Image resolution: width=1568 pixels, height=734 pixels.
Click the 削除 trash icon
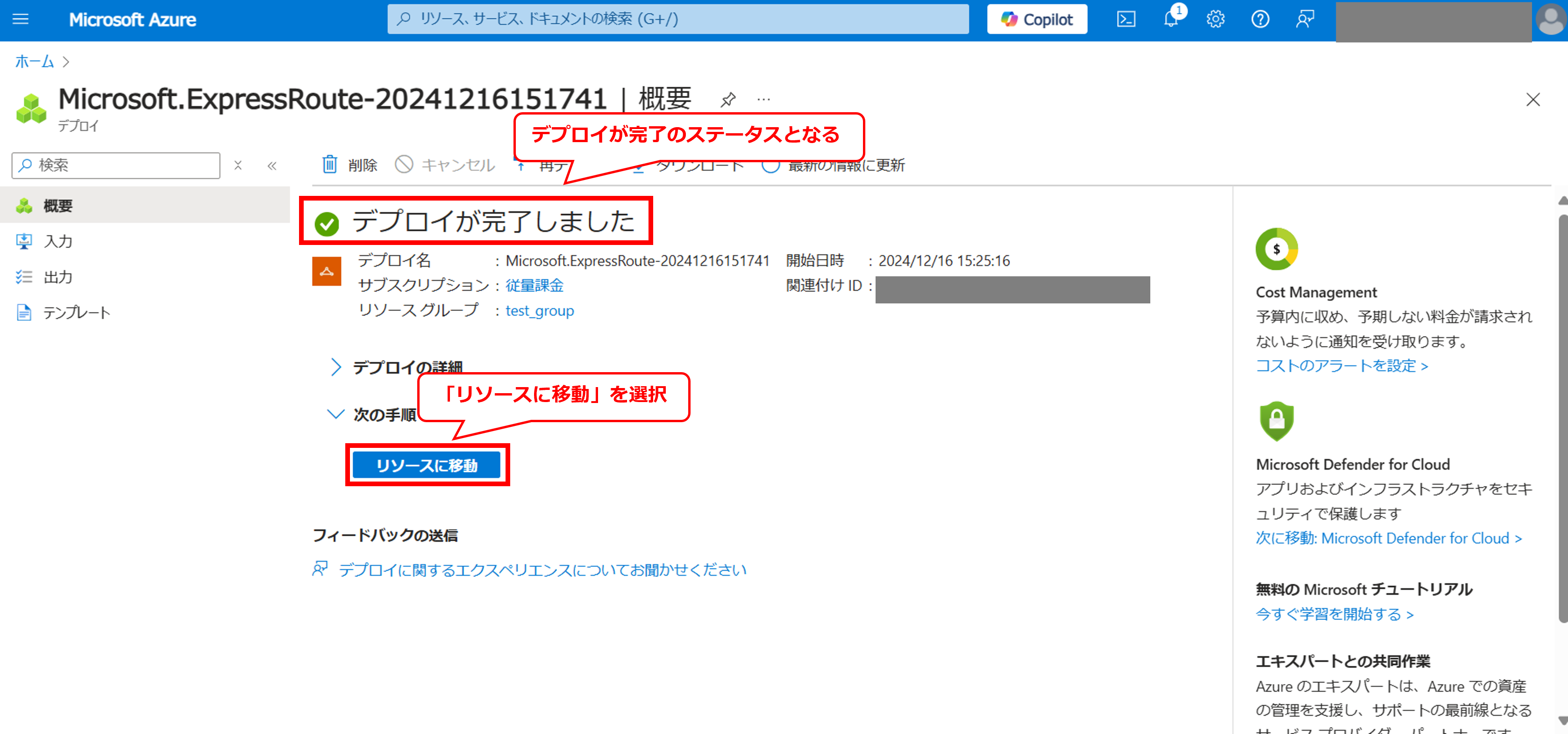point(330,165)
